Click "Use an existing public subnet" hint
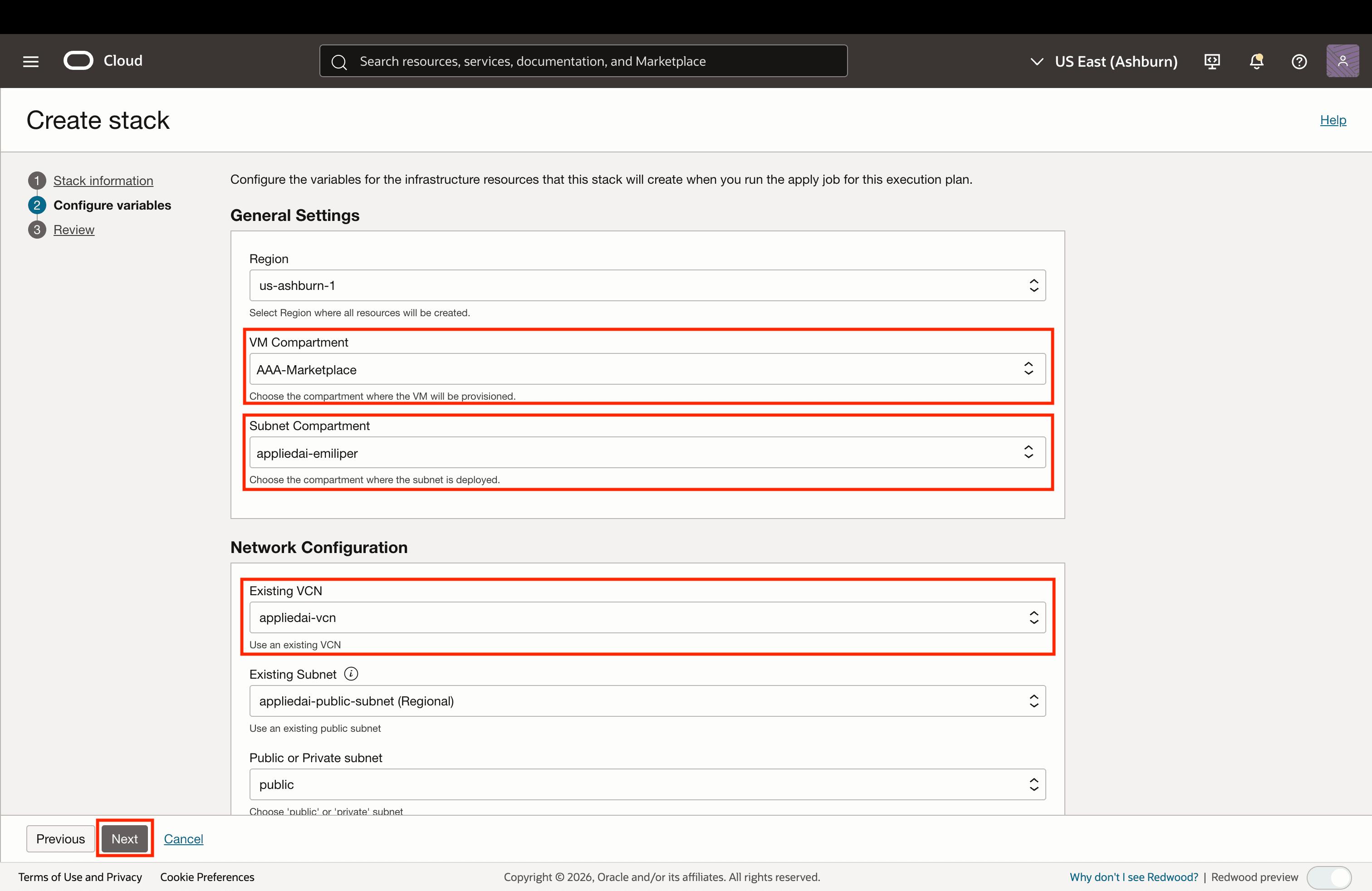Image resolution: width=1372 pixels, height=891 pixels. 315,728
